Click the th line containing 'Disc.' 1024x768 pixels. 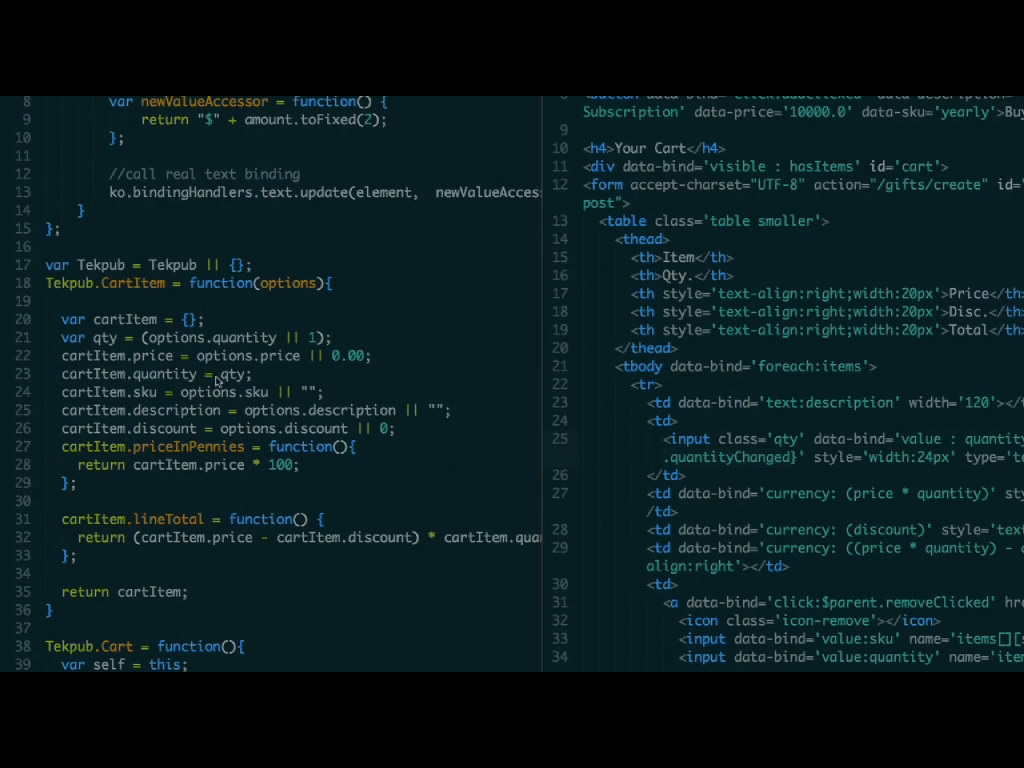tap(827, 312)
